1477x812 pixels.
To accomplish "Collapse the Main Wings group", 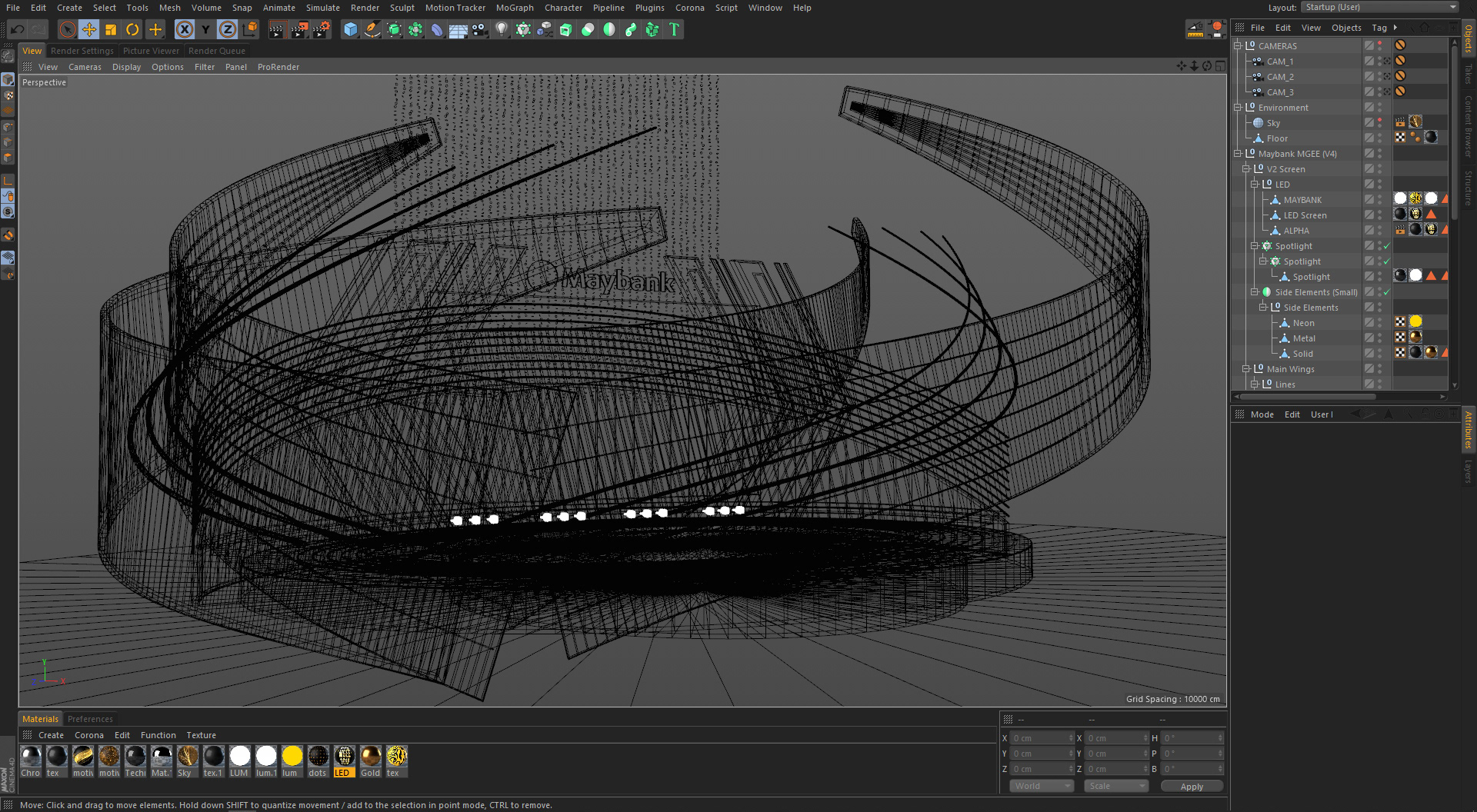I will tap(1246, 368).
